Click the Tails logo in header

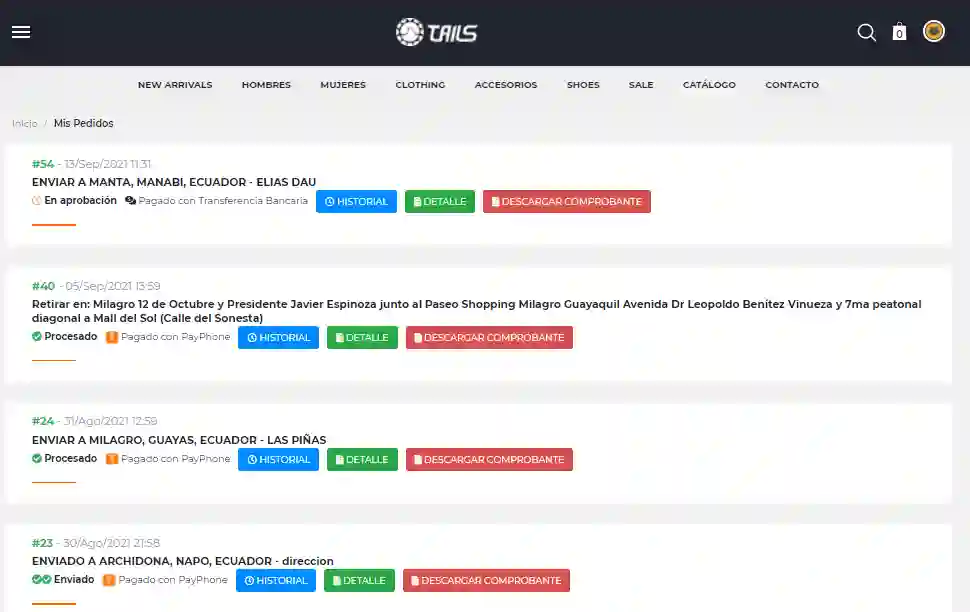click(436, 32)
